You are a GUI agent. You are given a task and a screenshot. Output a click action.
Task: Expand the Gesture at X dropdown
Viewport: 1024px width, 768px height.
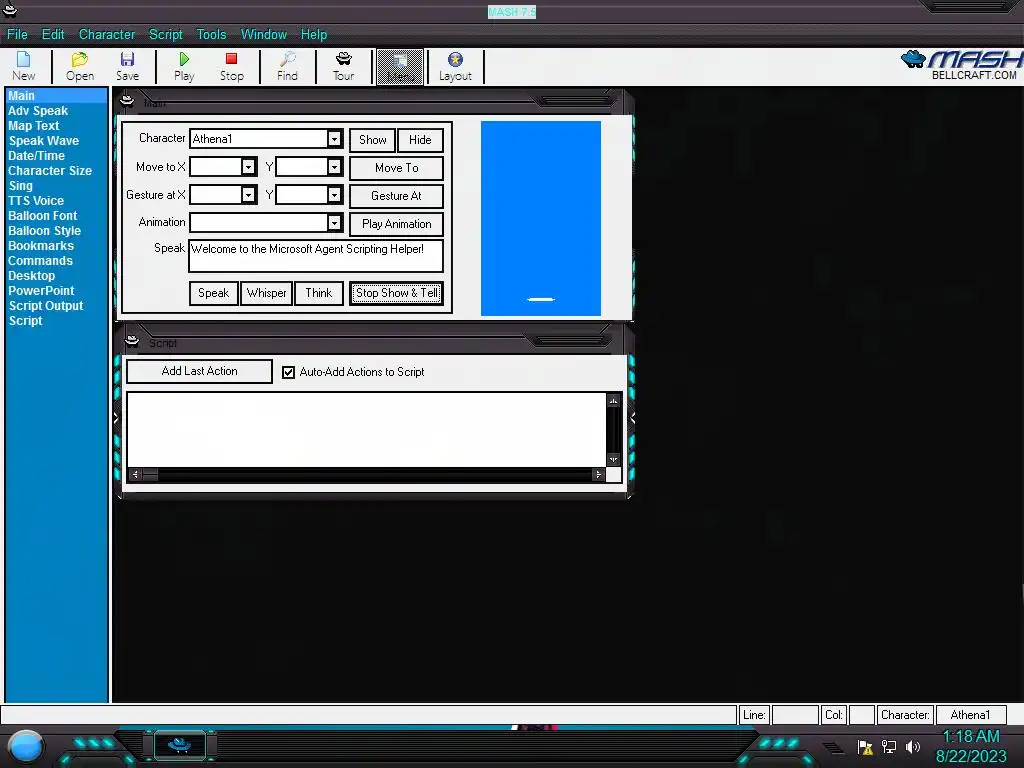click(248, 195)
